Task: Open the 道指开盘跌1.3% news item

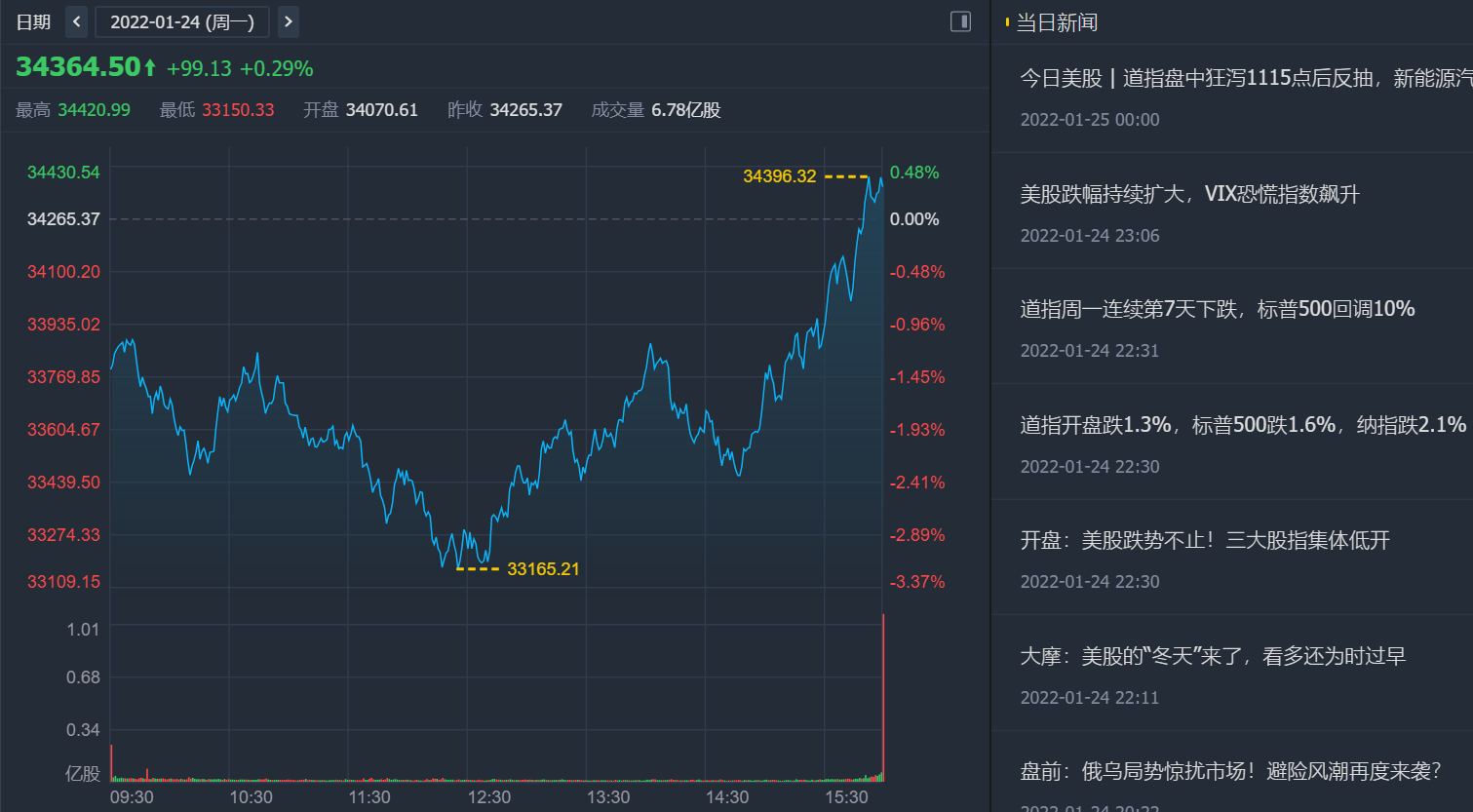Action: pos(1243,425)
